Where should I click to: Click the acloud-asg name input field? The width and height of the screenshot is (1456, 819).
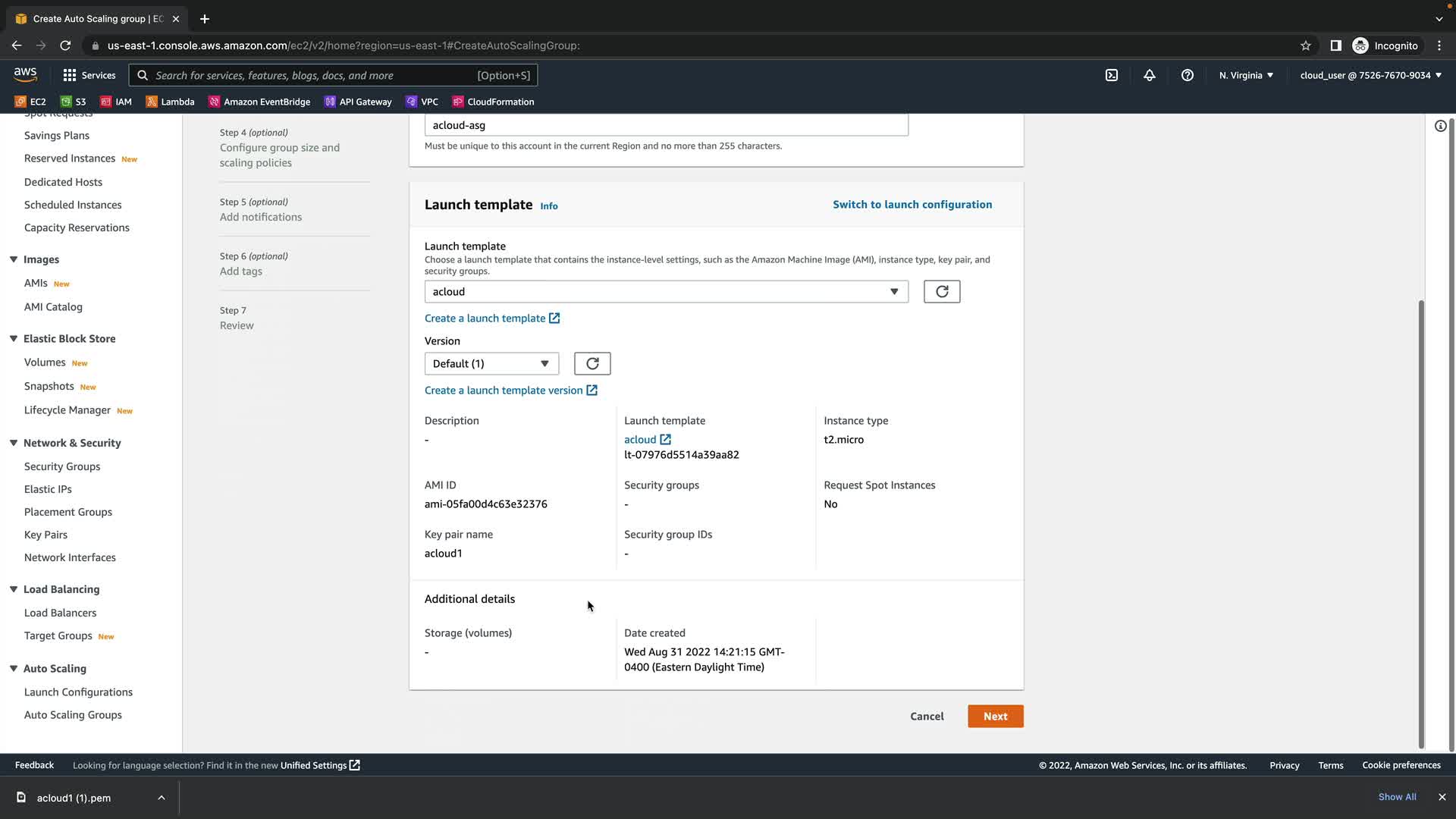click(666, 125)
